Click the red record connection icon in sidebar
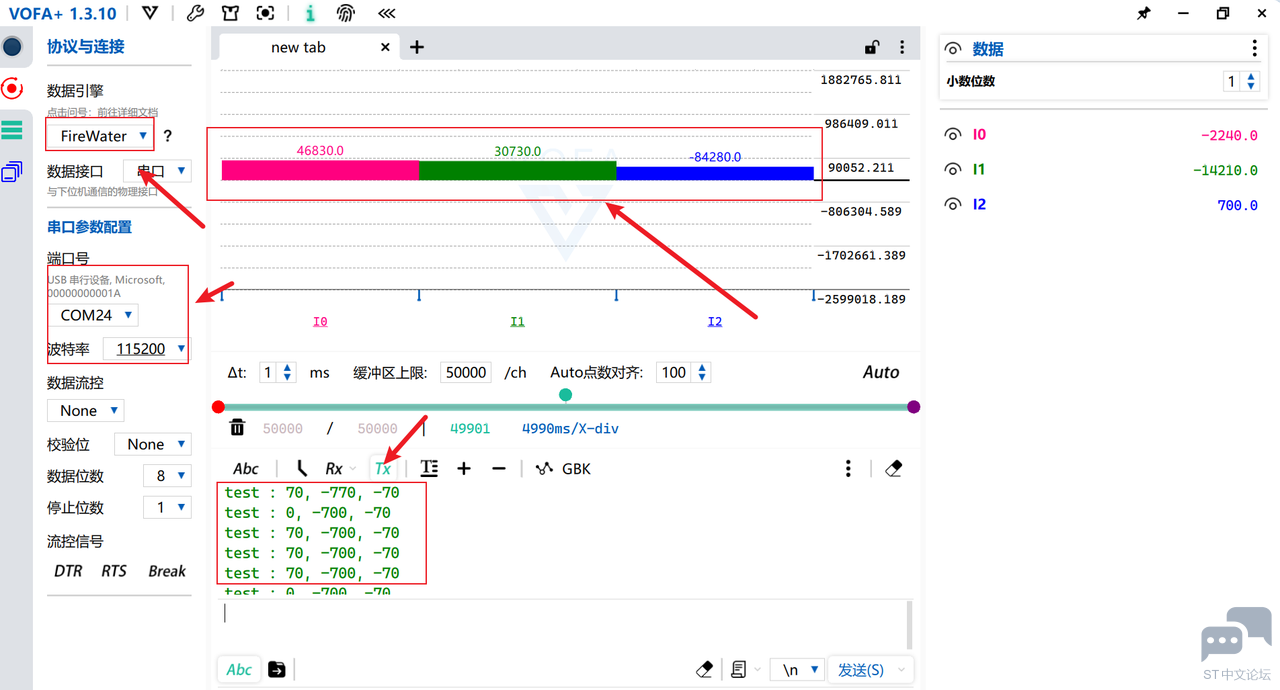 (x=12, y=89)
